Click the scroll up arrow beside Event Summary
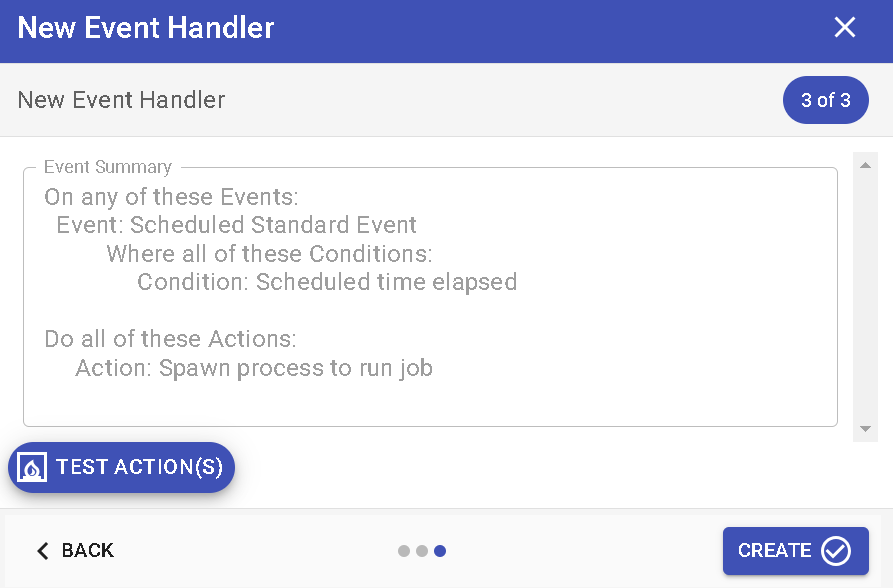The width and height of the screenshot is (893, 588). tap(865, 165)
